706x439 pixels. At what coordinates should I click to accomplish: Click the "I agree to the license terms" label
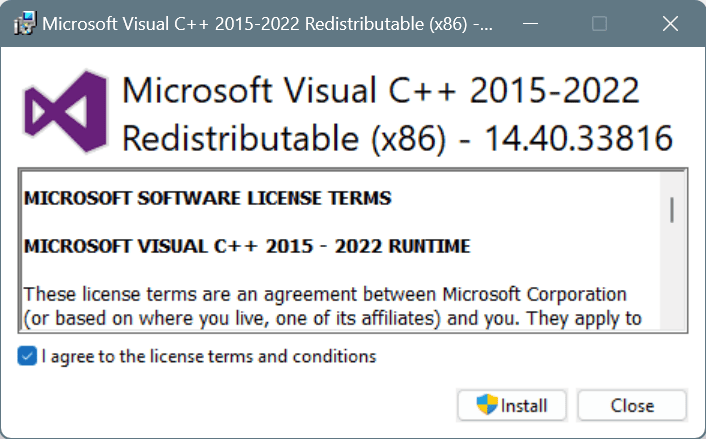pos(209,356)
